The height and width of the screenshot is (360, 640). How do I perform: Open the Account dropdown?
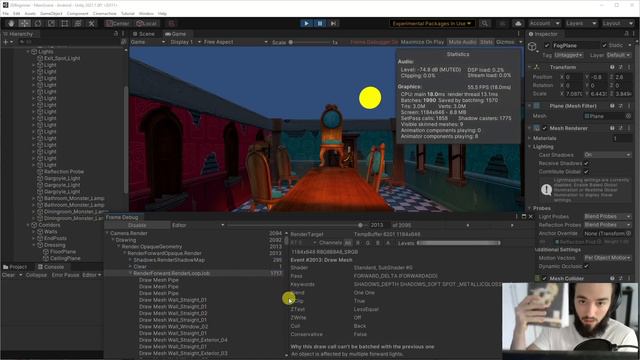tap(544, 24)
